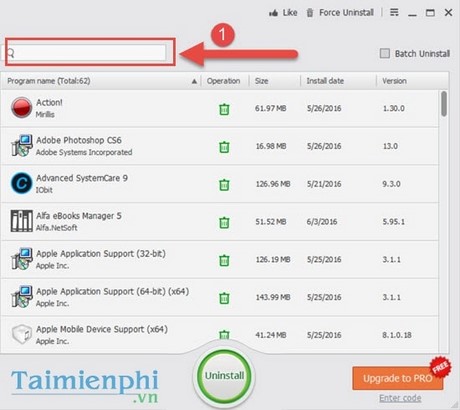Viewport: 460px width, 410px height.
Task: Select the Alfa eBooks Manager bookshelf icon
Action: (22, 221)
